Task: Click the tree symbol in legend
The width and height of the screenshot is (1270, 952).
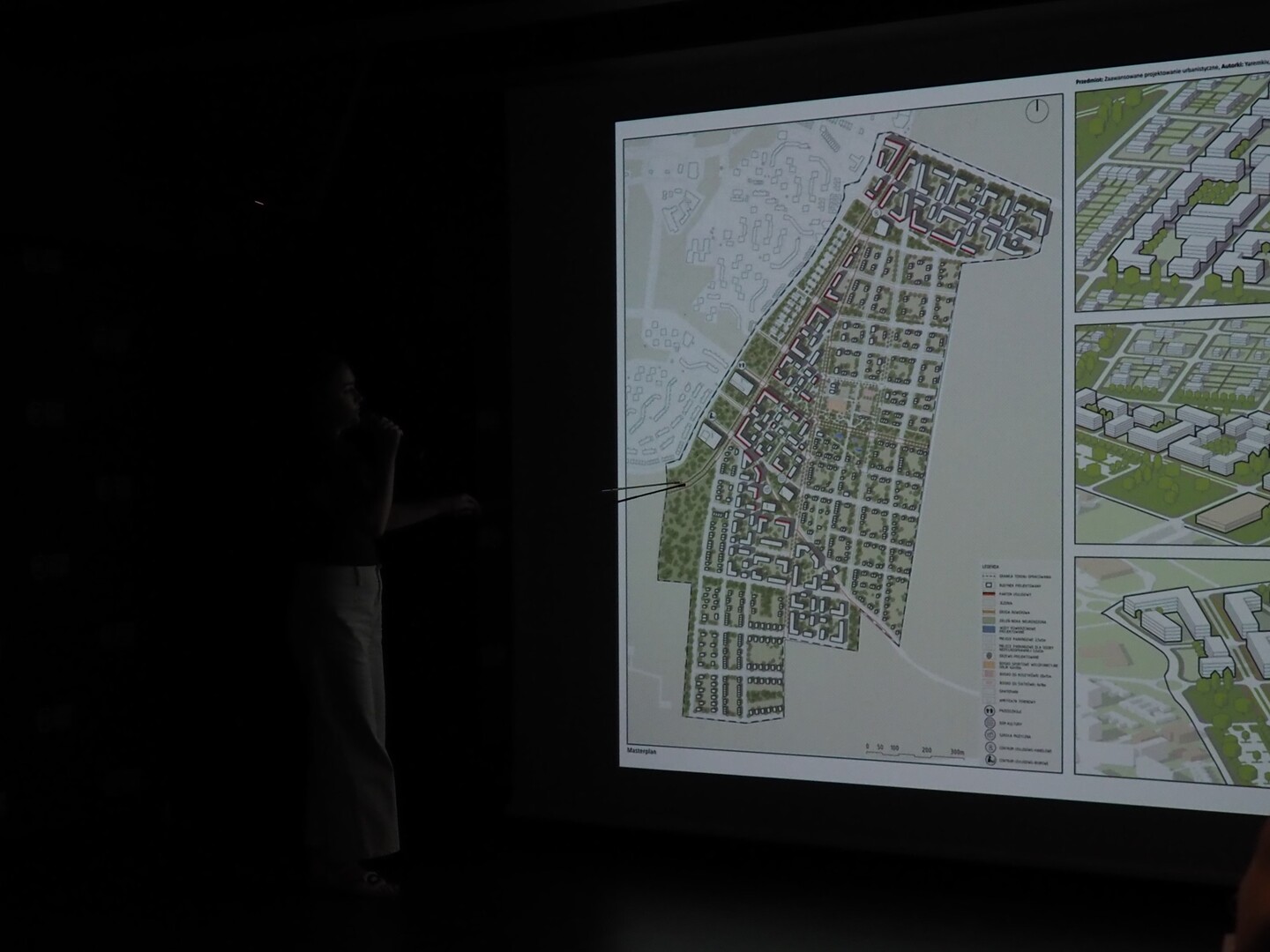Action: 990,657
